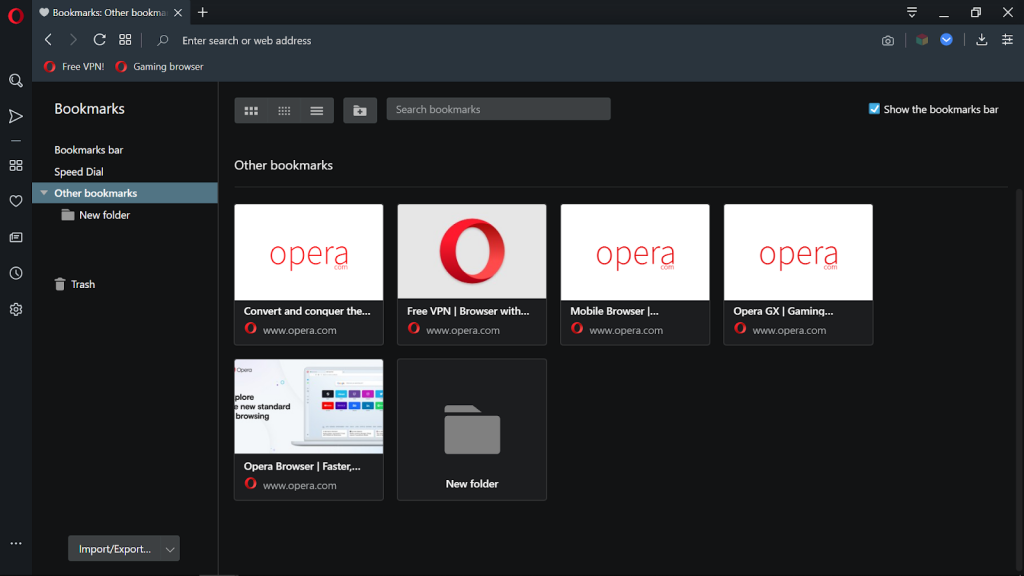The image size is (1024, 576).
Task: Click the sidebar search icon
Action: click(15, 81)
